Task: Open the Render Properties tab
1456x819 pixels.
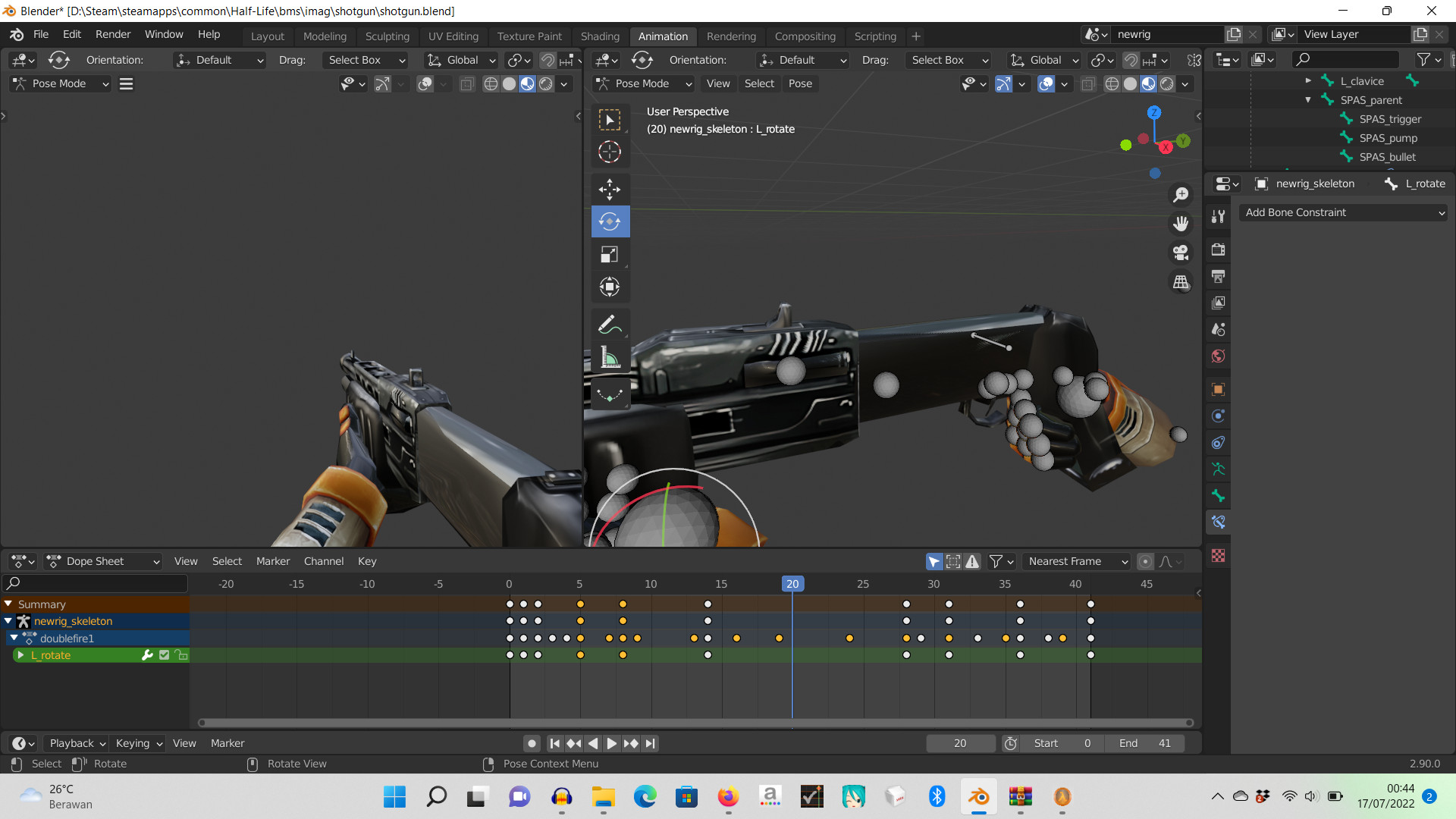Action: click(1218, 249)
